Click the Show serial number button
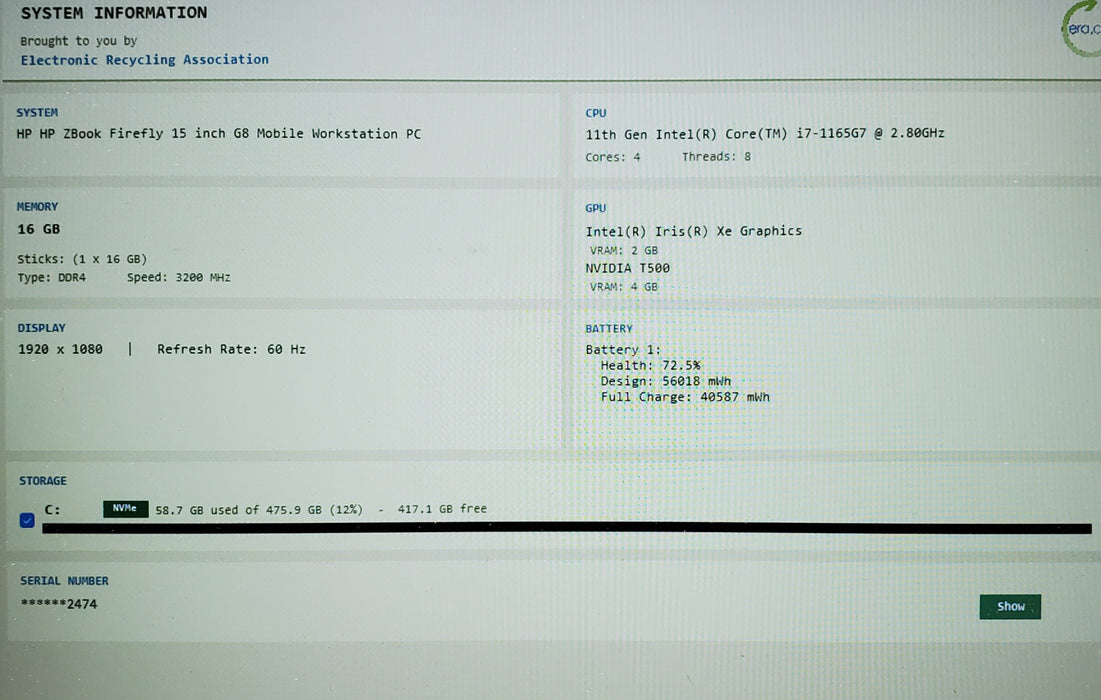 click(x=1010, y=607)
